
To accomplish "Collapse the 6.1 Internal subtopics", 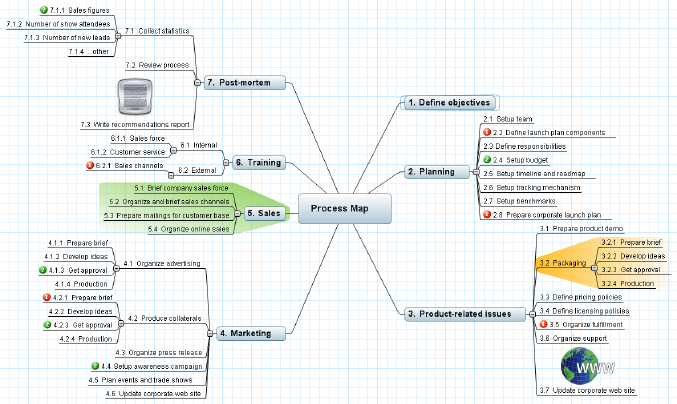I will tap(173, 151).
